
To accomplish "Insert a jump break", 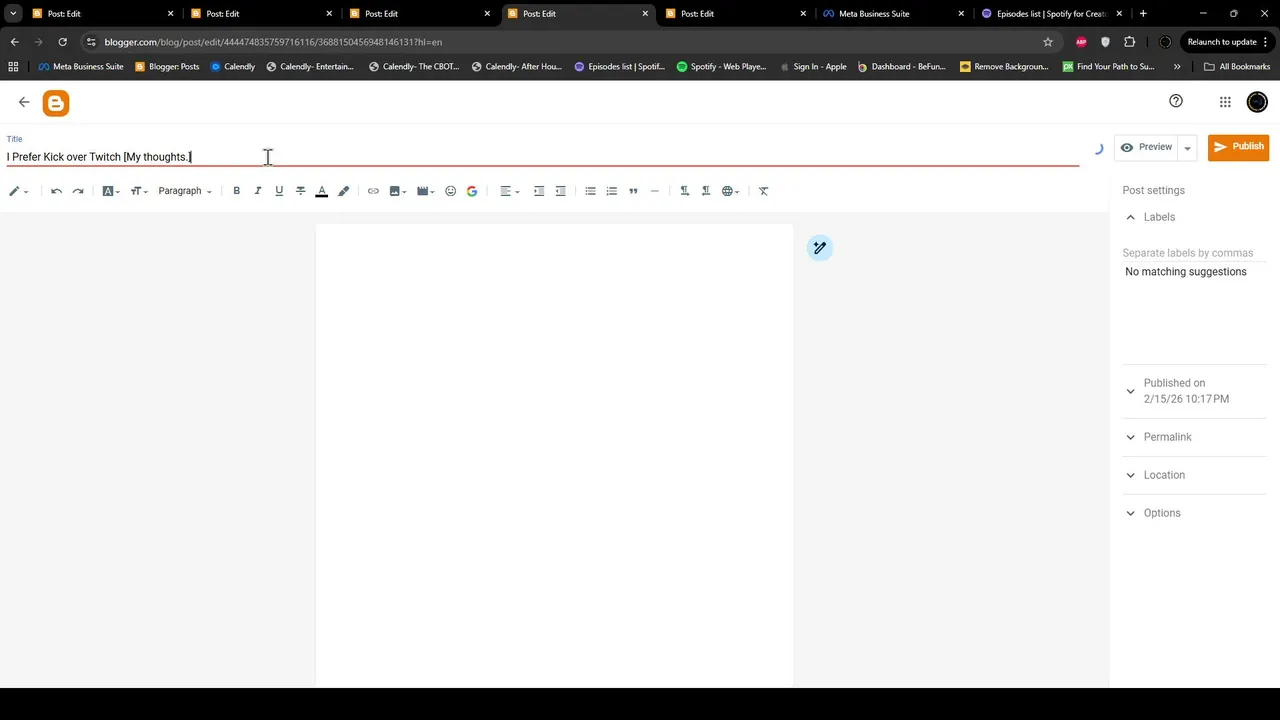I will (x=655, y=191).
